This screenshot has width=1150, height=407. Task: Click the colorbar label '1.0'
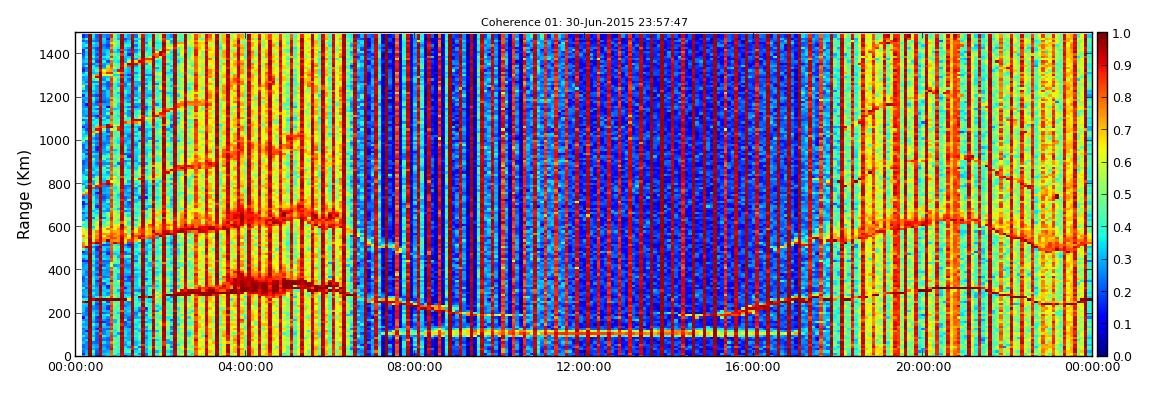(1121, 34)
